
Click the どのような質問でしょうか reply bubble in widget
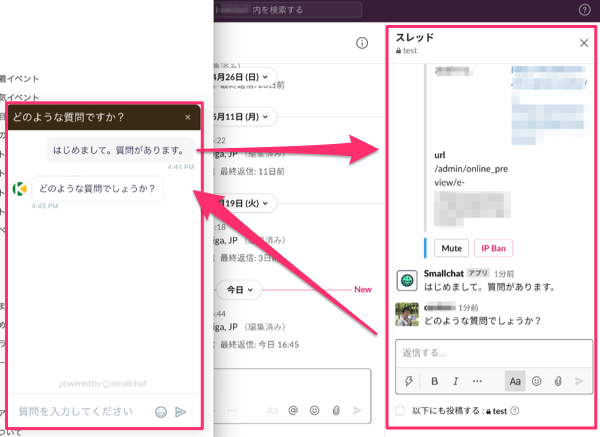[97, 188]
